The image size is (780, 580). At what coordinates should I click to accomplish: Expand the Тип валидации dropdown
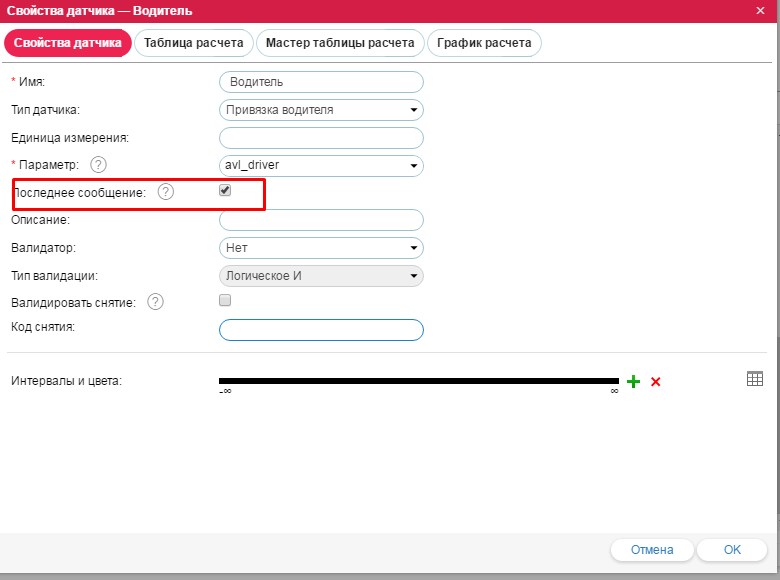(x=320, y=275)
